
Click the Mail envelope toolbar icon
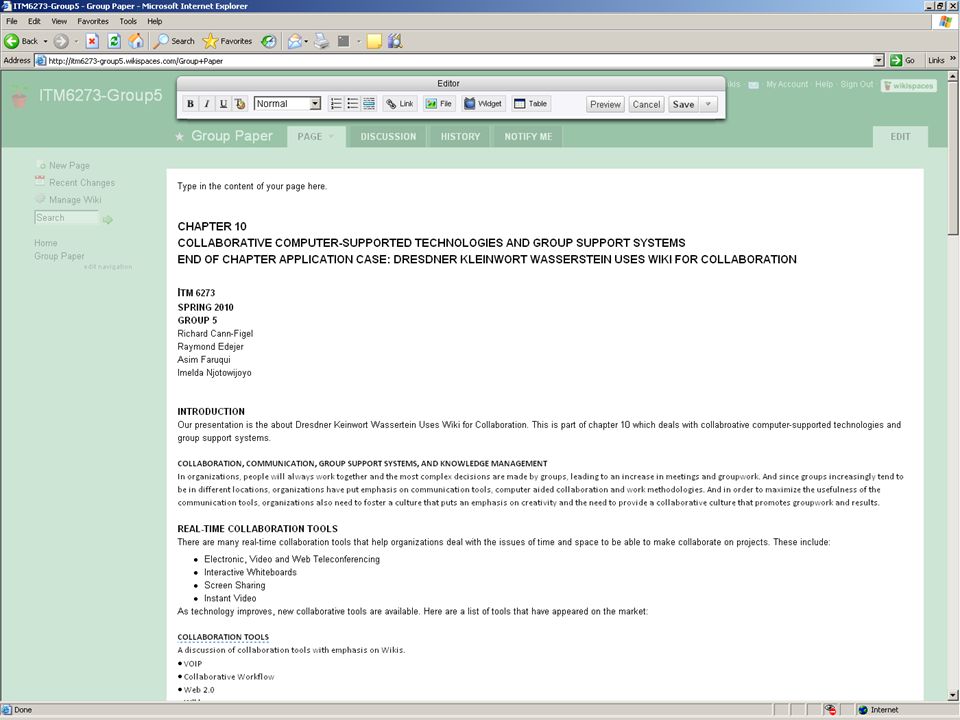tap(294, 41)
